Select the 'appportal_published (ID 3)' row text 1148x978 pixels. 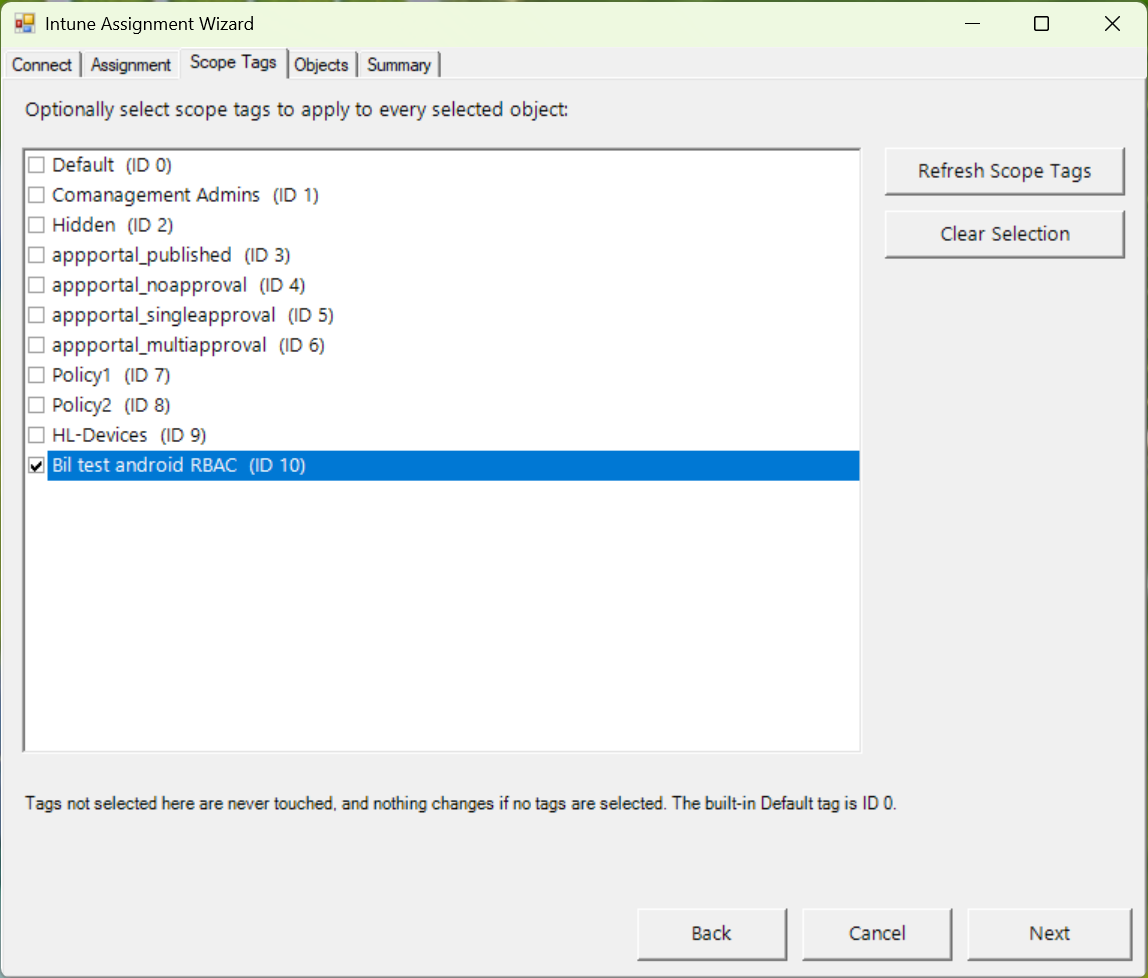(171, 255)
